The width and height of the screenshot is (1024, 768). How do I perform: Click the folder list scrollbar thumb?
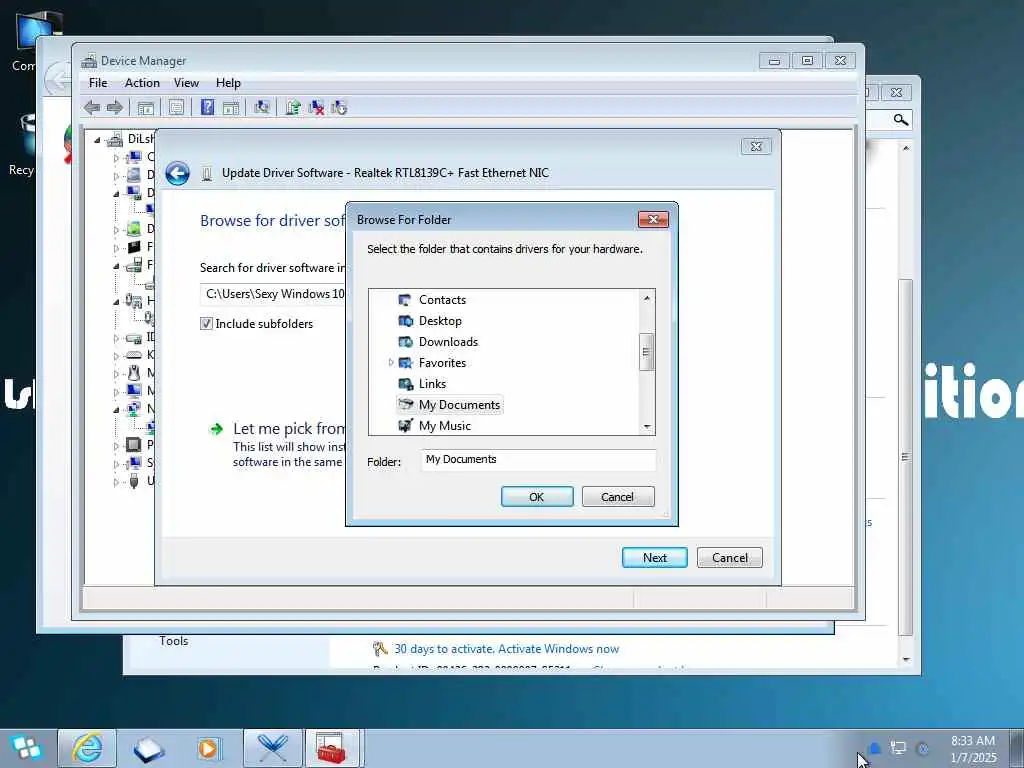(x=646, y=352)
